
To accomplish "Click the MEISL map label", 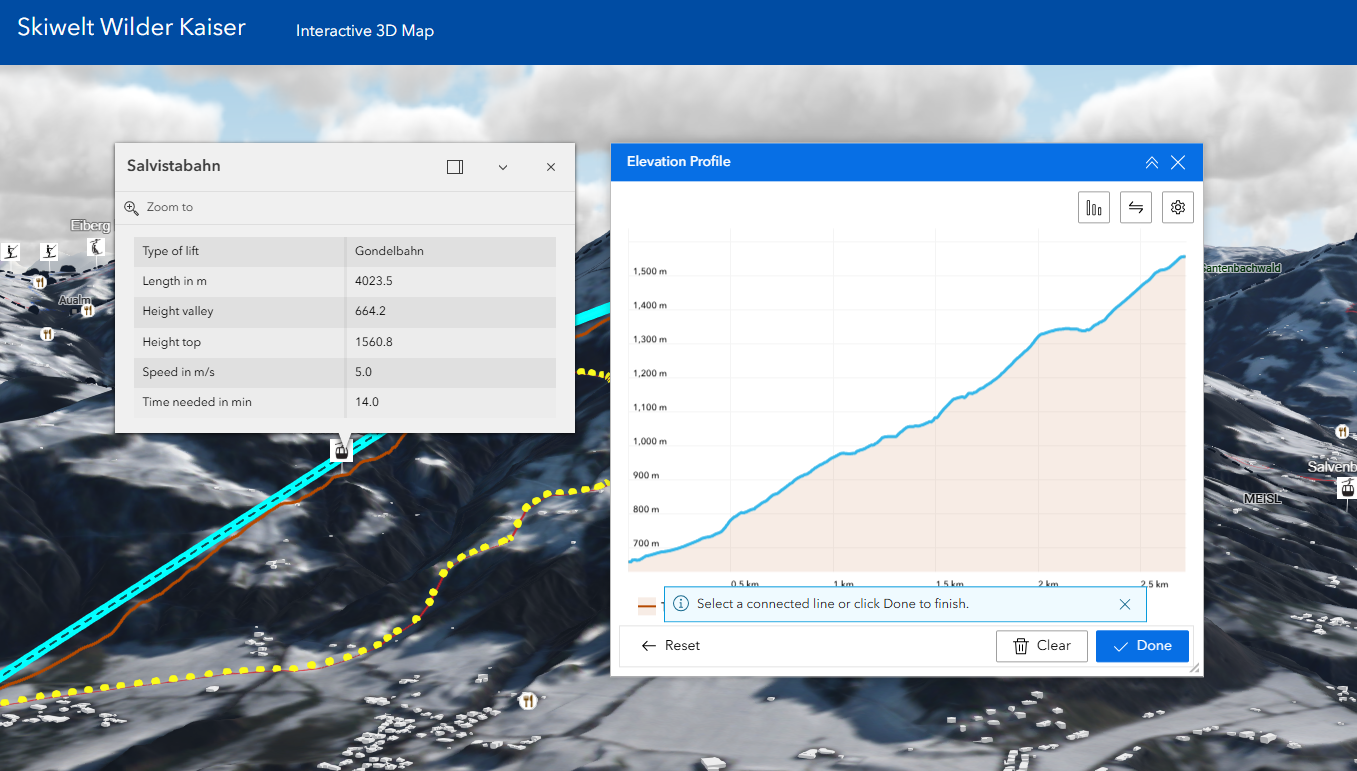I will tap(1262, 498).
